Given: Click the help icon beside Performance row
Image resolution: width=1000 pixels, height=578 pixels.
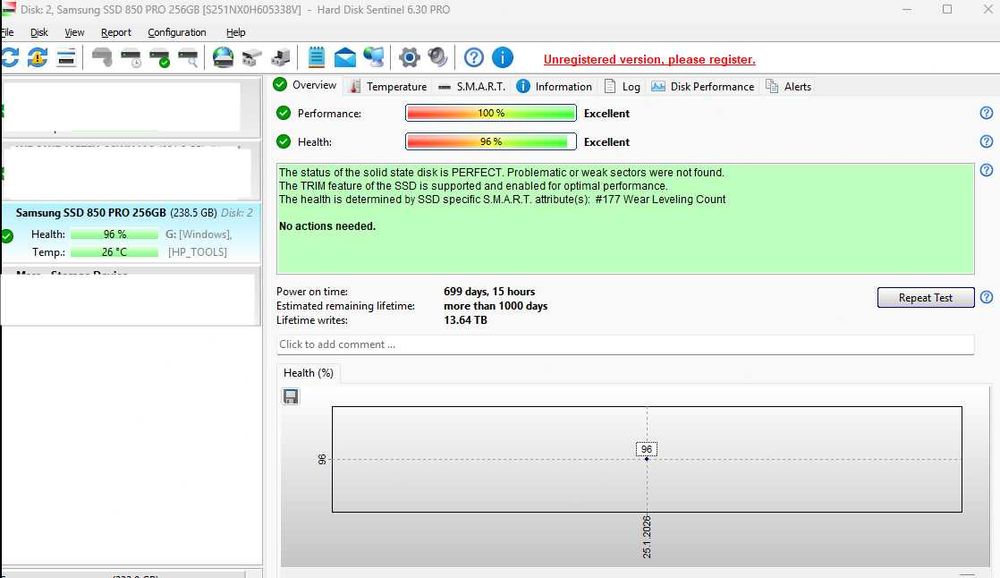Looking at the screenshot, I should (987, 113).
